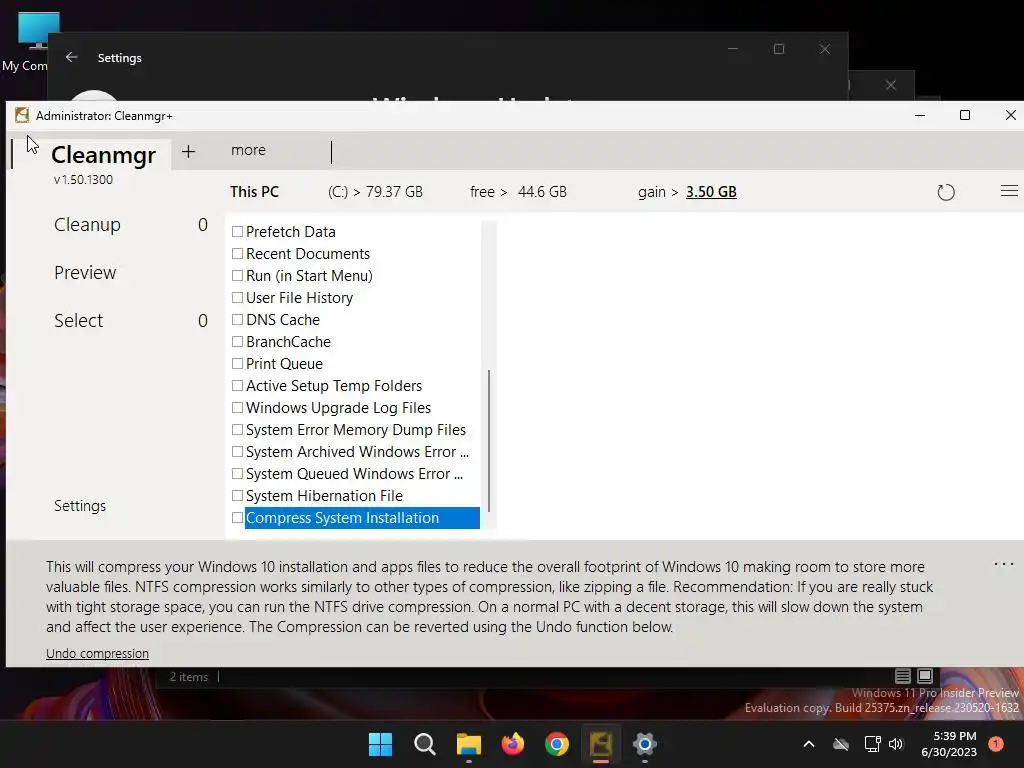Click the 2 items status text
This screenshot has height=768, width=1024.
pyautogui.click(x=189, y=677)
